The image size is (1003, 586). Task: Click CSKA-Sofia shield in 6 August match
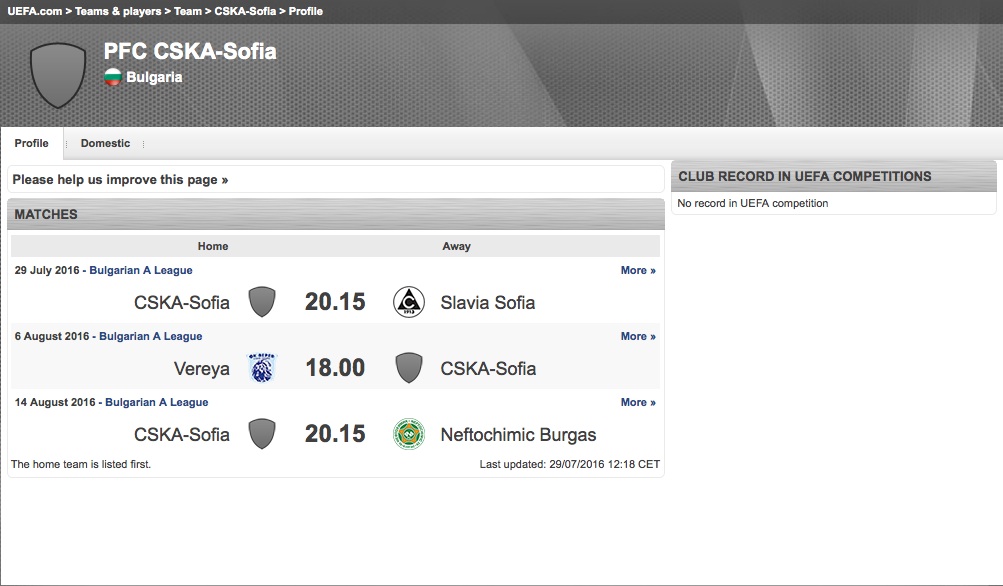click(x=408, y=368)
